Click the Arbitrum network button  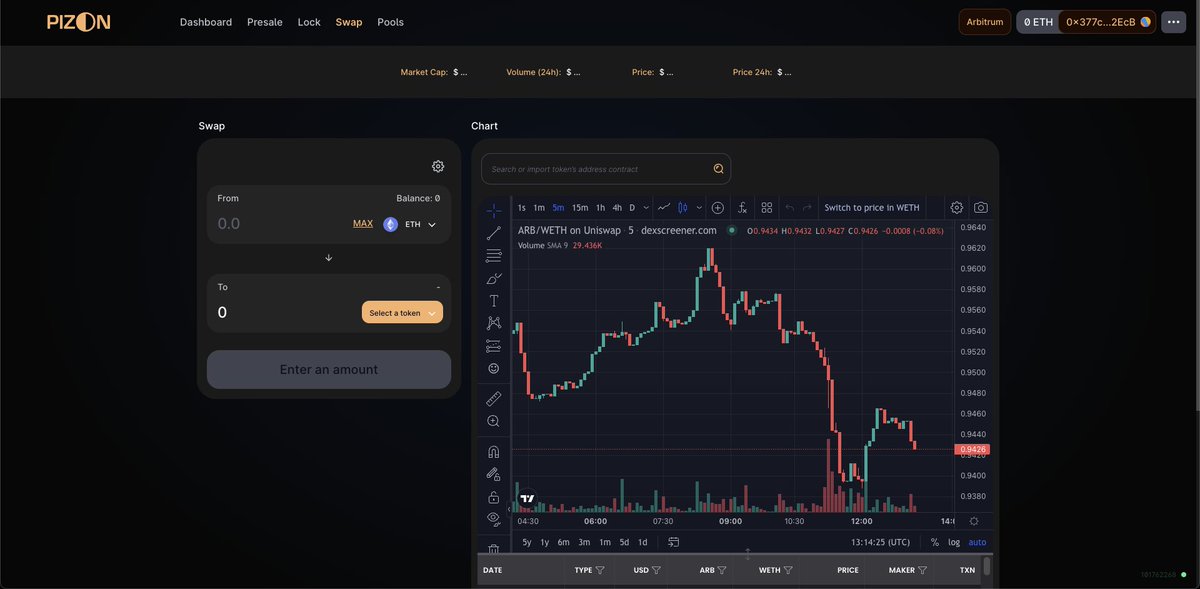click(x=985, y=22)
